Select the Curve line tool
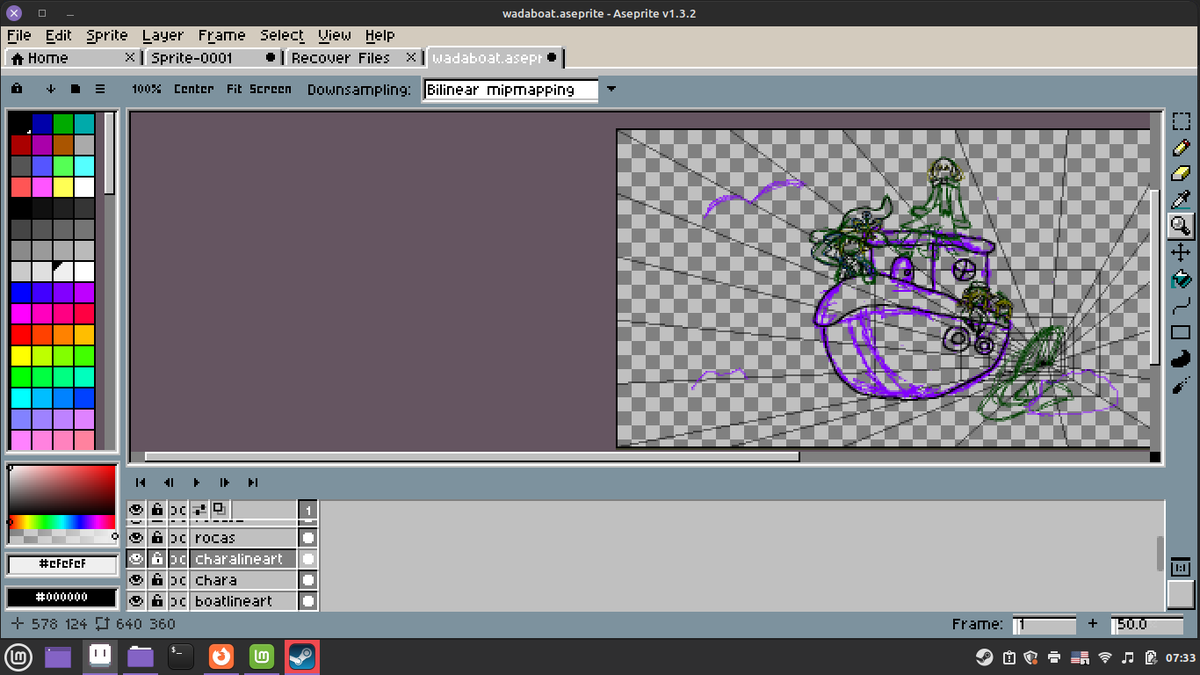1200x675 pixels. [1180, 305]
